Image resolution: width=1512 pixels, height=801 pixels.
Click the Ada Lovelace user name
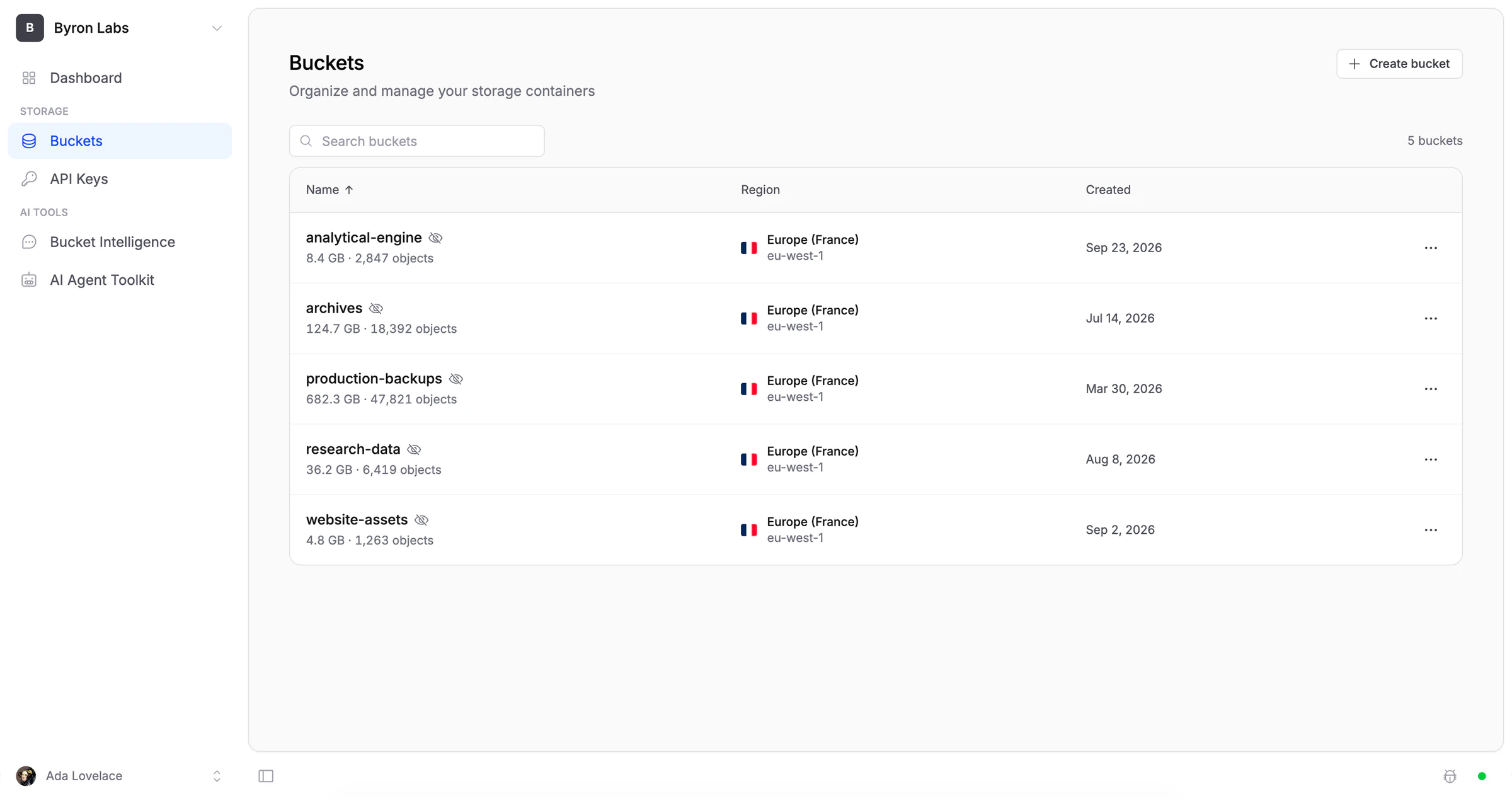(84, 776)
